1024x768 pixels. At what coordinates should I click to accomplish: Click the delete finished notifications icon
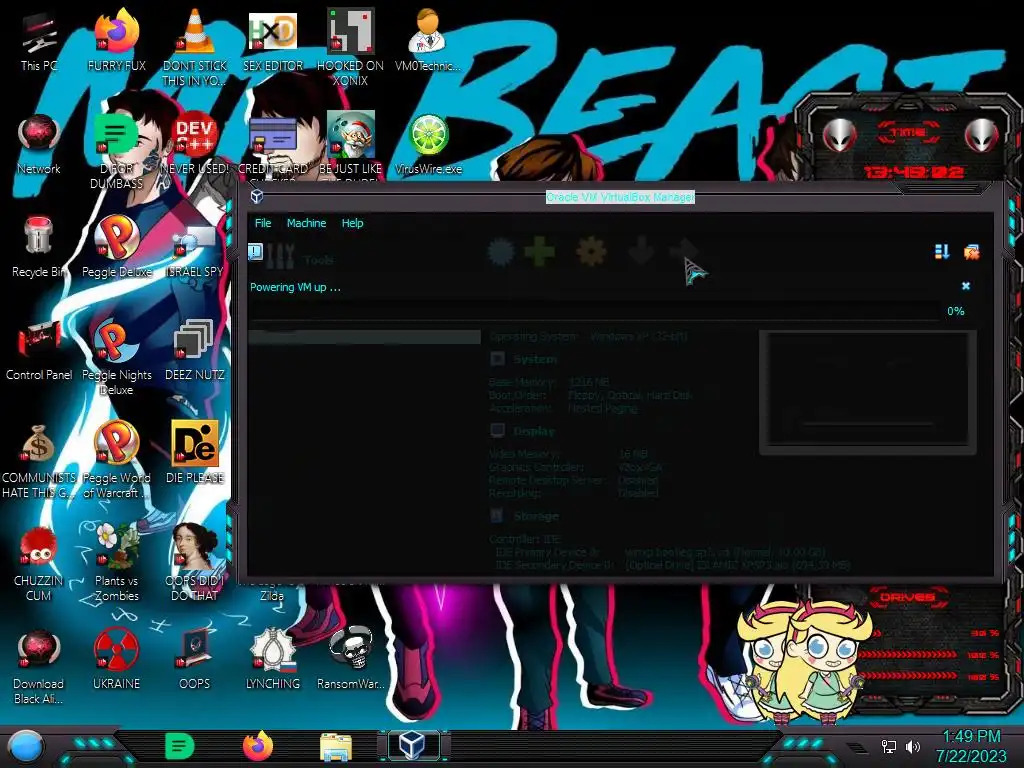click(x=972, y=251)
